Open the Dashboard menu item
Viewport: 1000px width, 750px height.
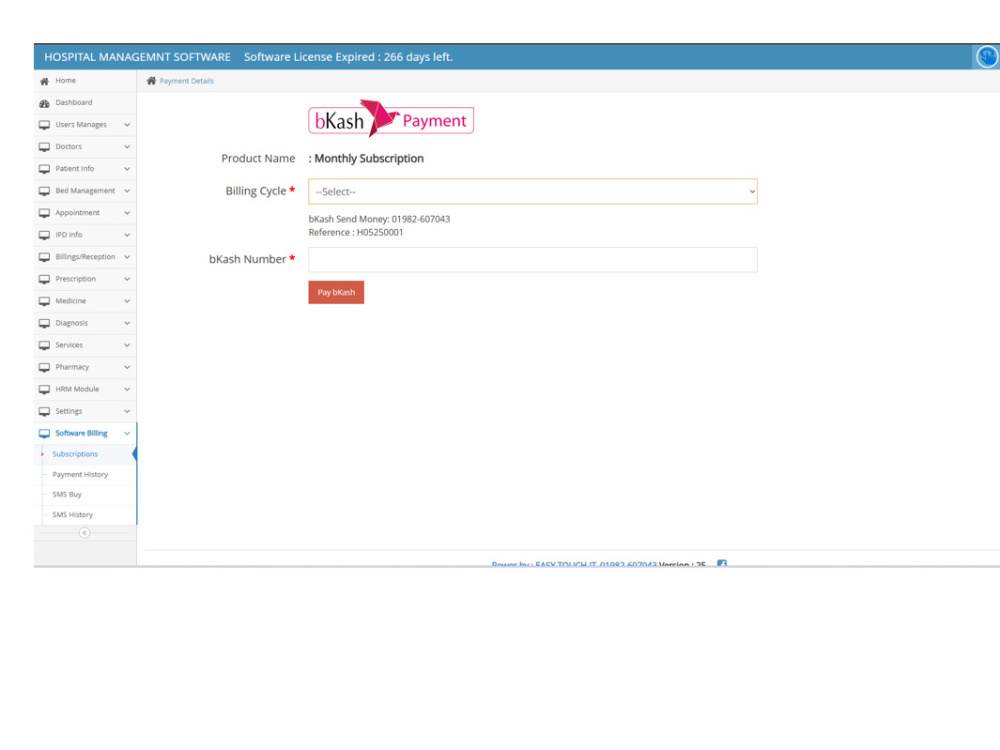click(85, 103)
